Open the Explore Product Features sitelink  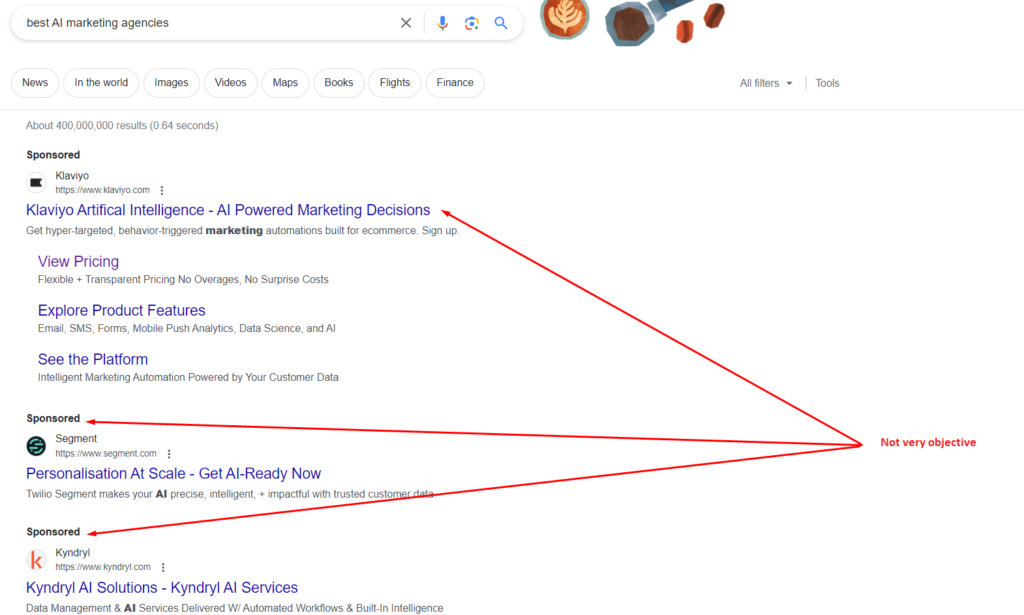click(x=121, y=311)
